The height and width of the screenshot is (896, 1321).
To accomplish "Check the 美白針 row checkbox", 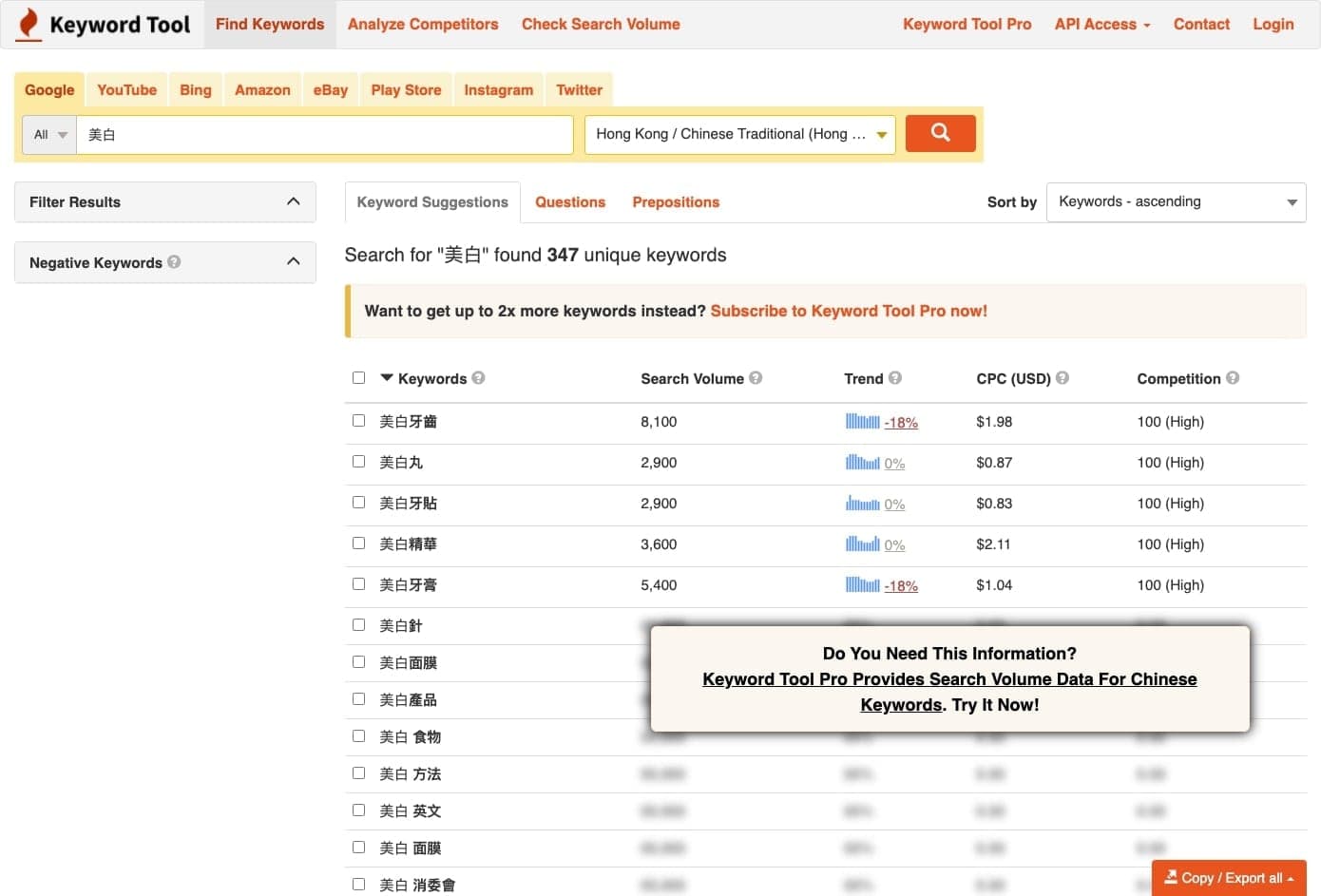I will pos(358,624).
